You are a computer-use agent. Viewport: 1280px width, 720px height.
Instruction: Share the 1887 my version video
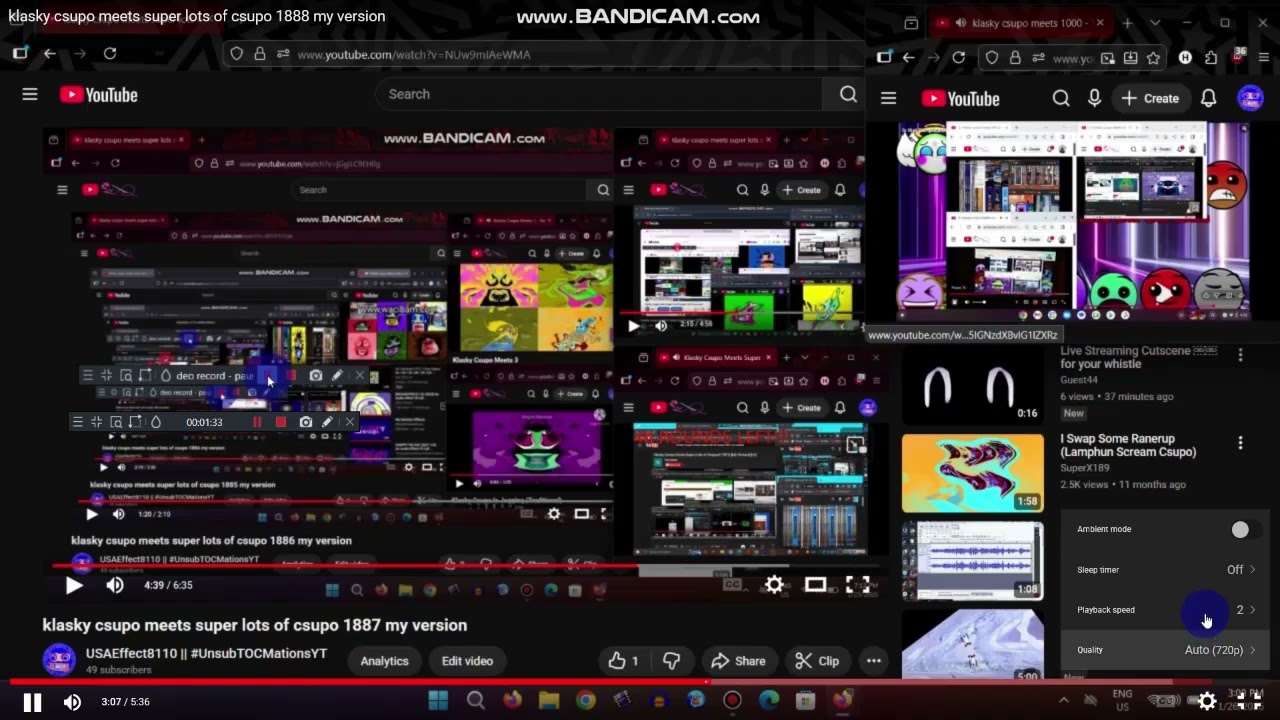click(738, 661)
